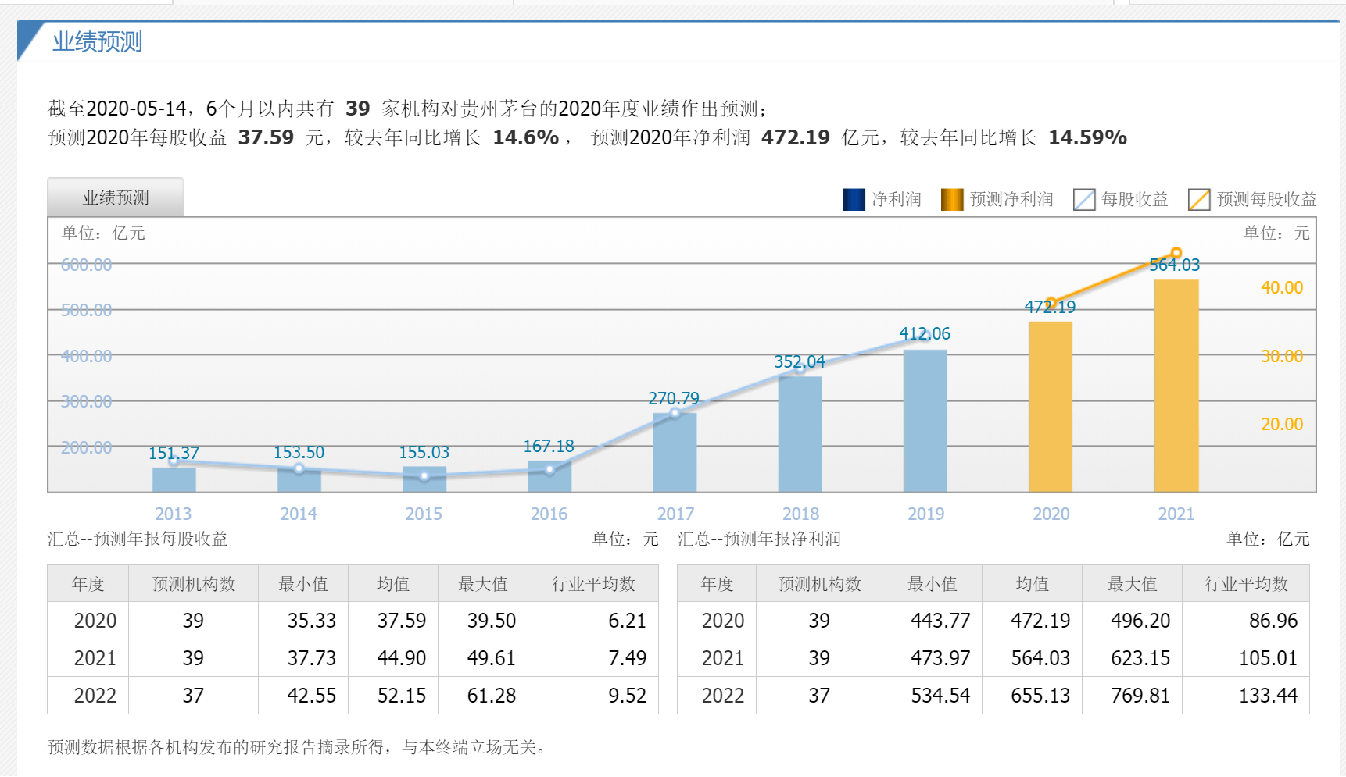Viewport: 1346px width, 777px height.
Task: Click the 564.03 data label
Action: tap(1176, 265)
